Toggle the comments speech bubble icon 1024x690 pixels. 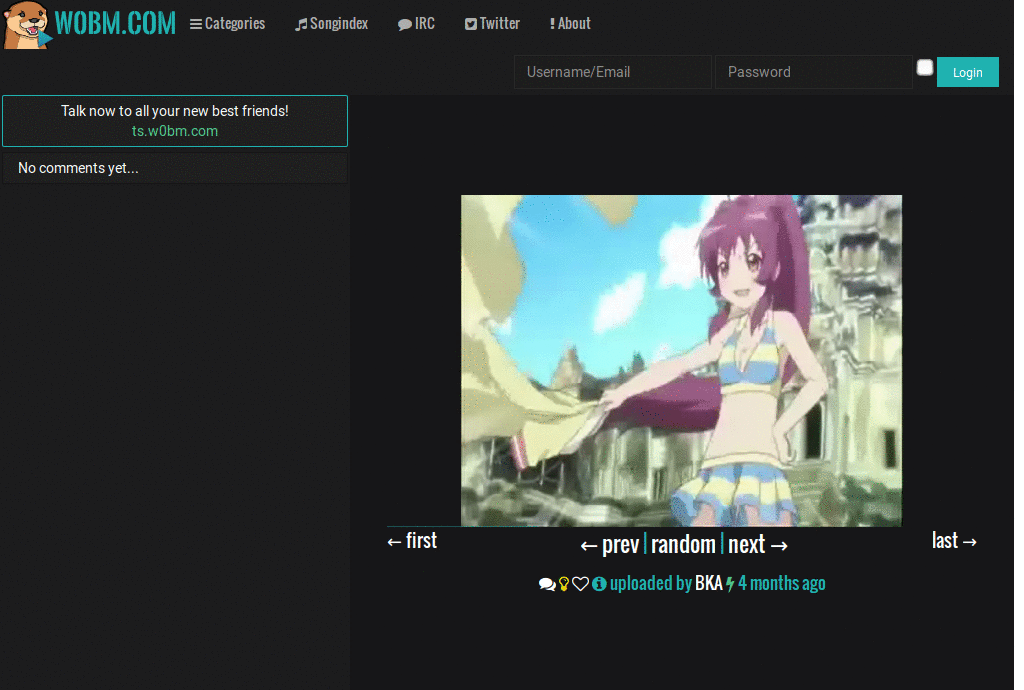tap(547, 584)
